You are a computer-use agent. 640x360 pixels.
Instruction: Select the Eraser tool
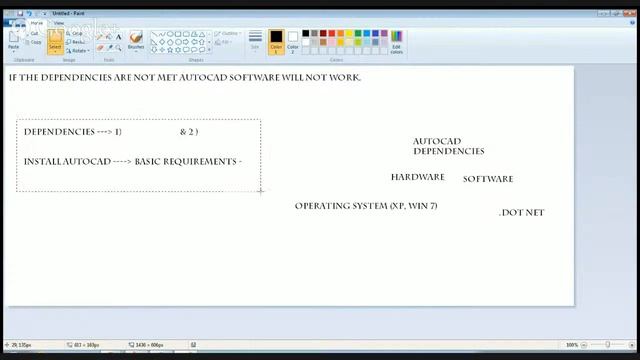point(100,48)
